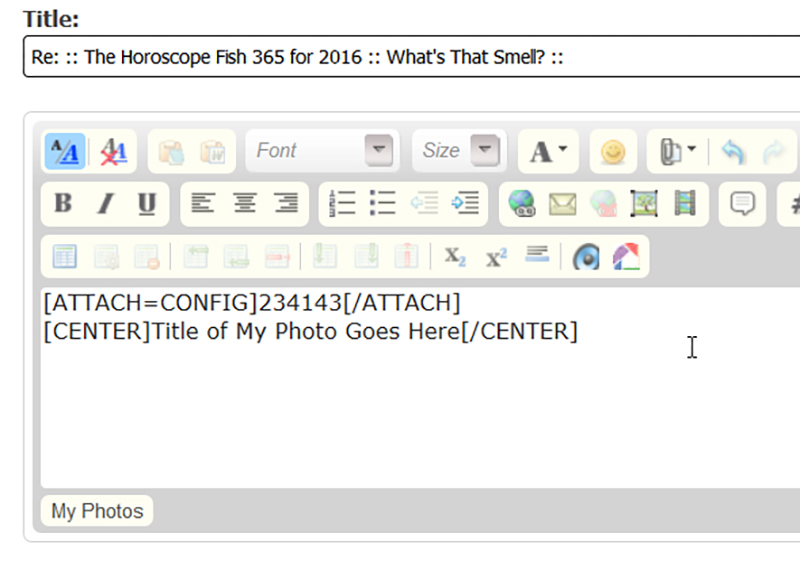Toggle italic formatting
This screenshot has height=571, width=800.
pyautogui.click(x=105, y=204)
